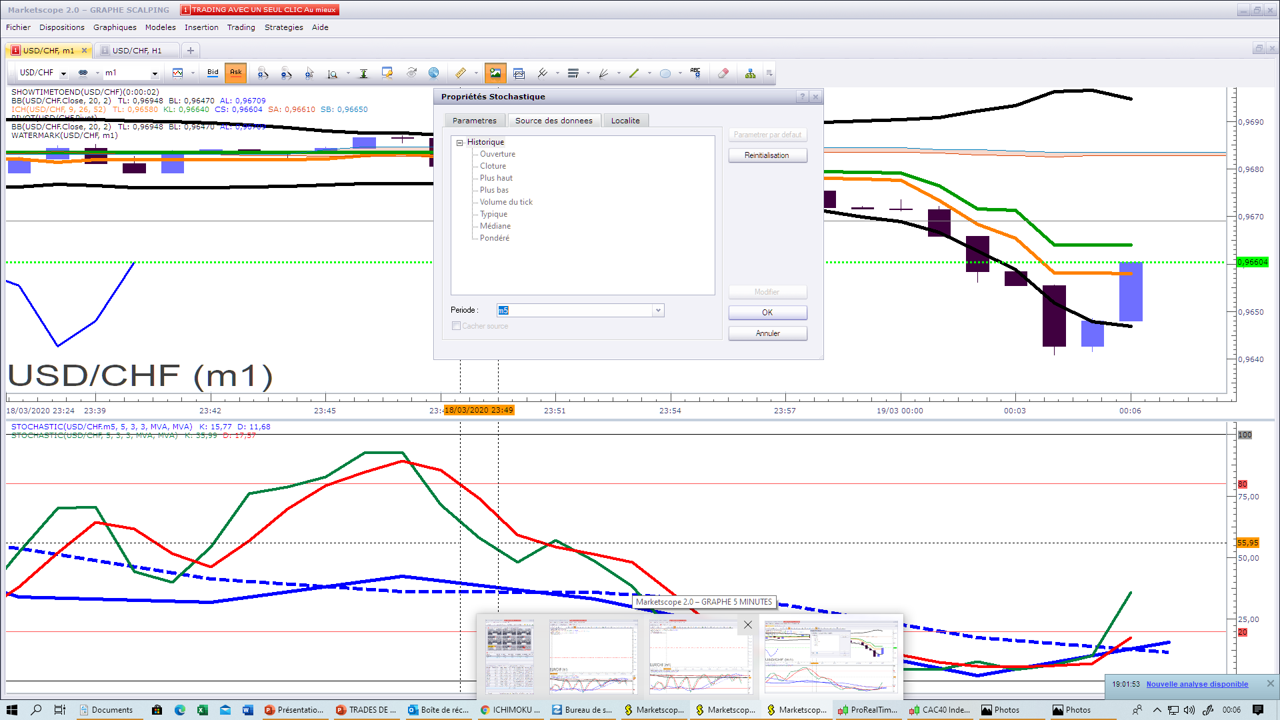Screen dimensions: 1280x720
Task: Select Pondéré in the tree
Action: [x=494, y=238]
